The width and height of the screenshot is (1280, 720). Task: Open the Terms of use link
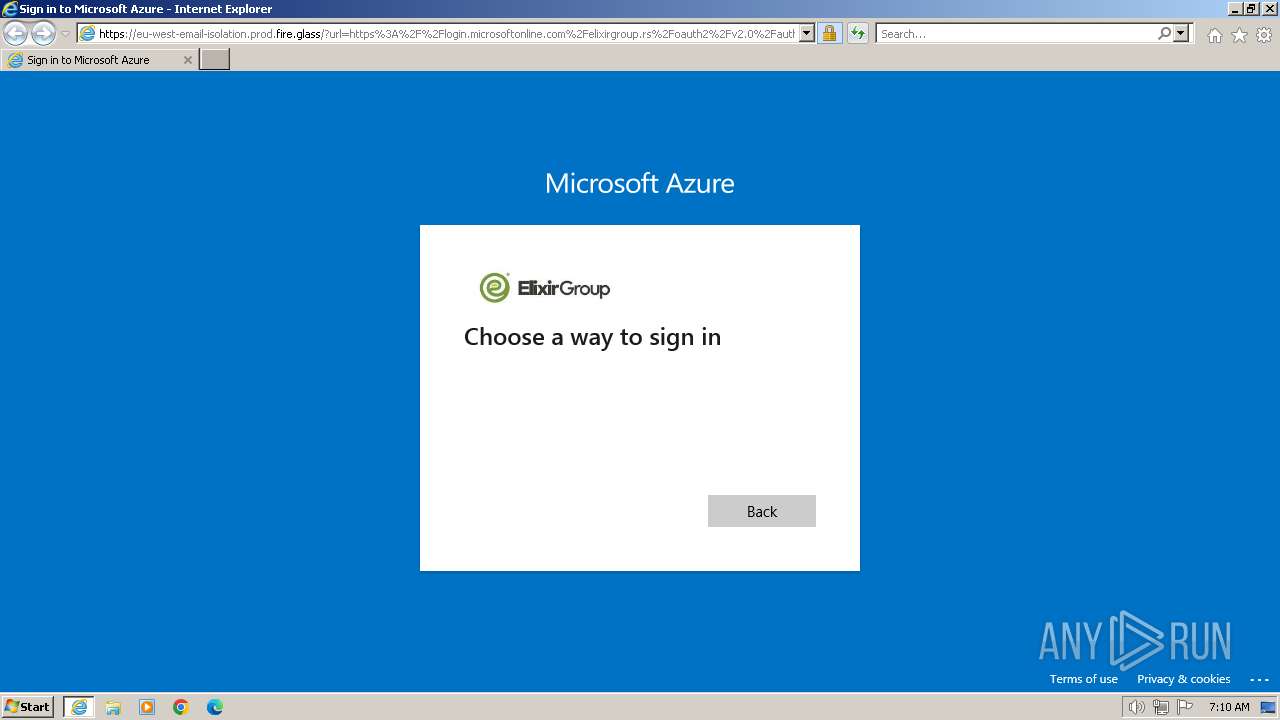point(1083,679)
